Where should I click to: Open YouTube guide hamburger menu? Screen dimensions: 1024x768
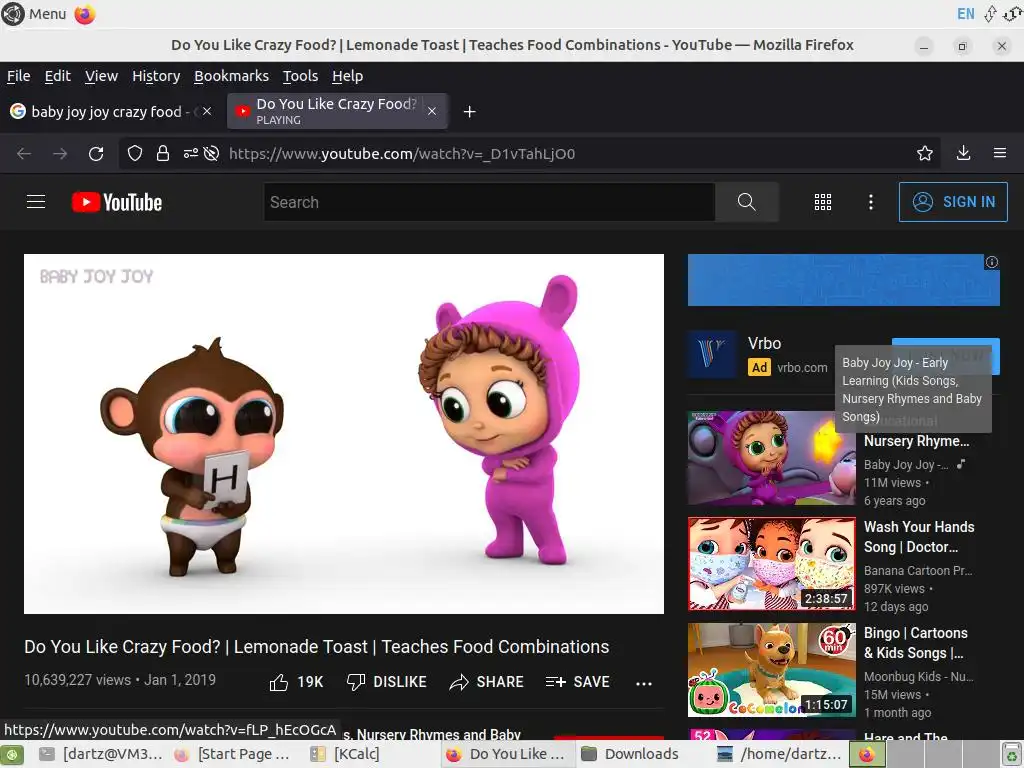36,202
